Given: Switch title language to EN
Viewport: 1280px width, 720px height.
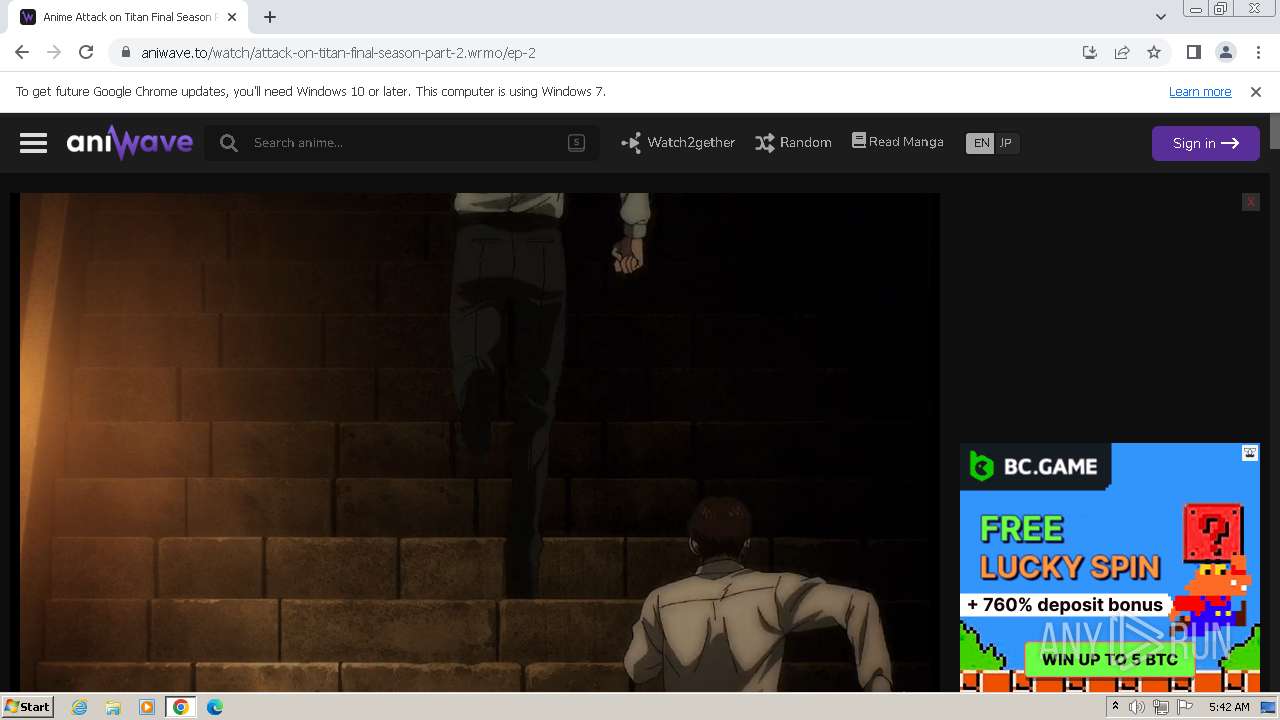Looking at the screenshot, I should 981,143.
